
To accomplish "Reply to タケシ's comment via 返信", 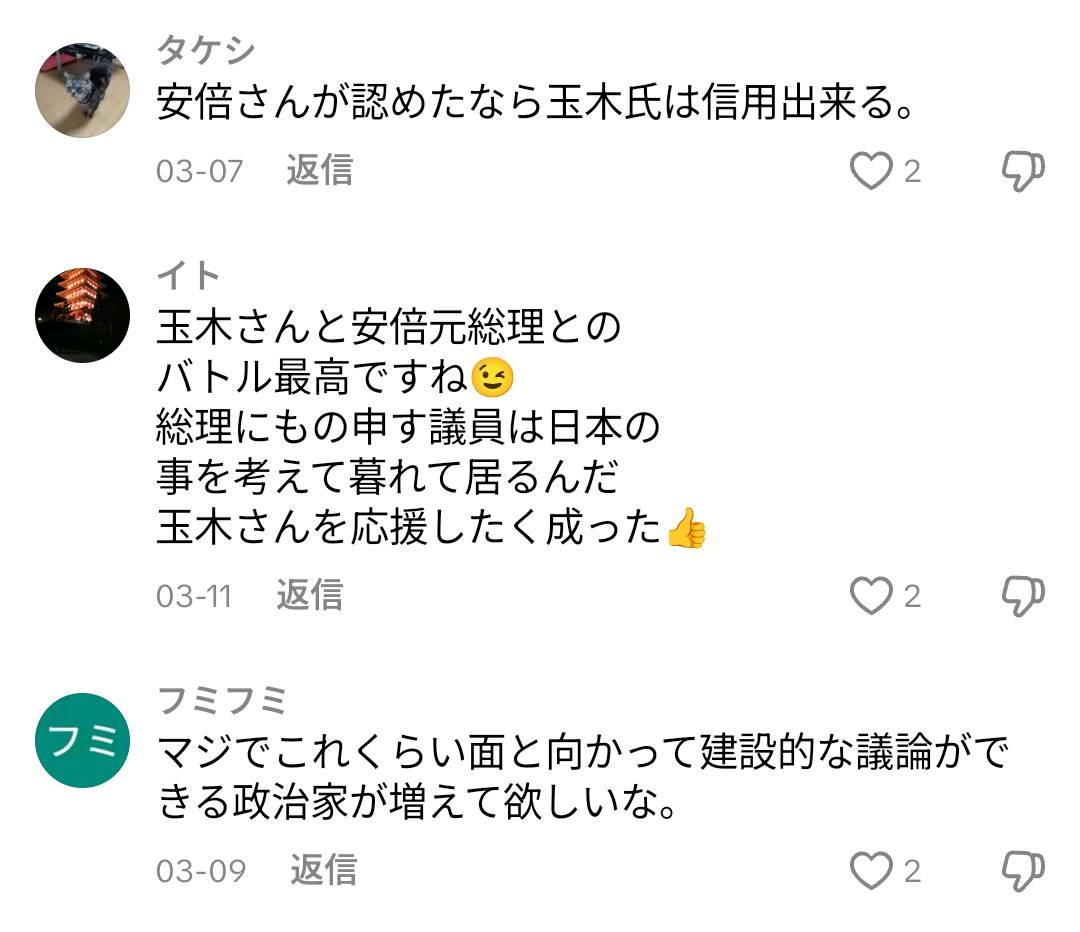I will (x=320, y=171).
